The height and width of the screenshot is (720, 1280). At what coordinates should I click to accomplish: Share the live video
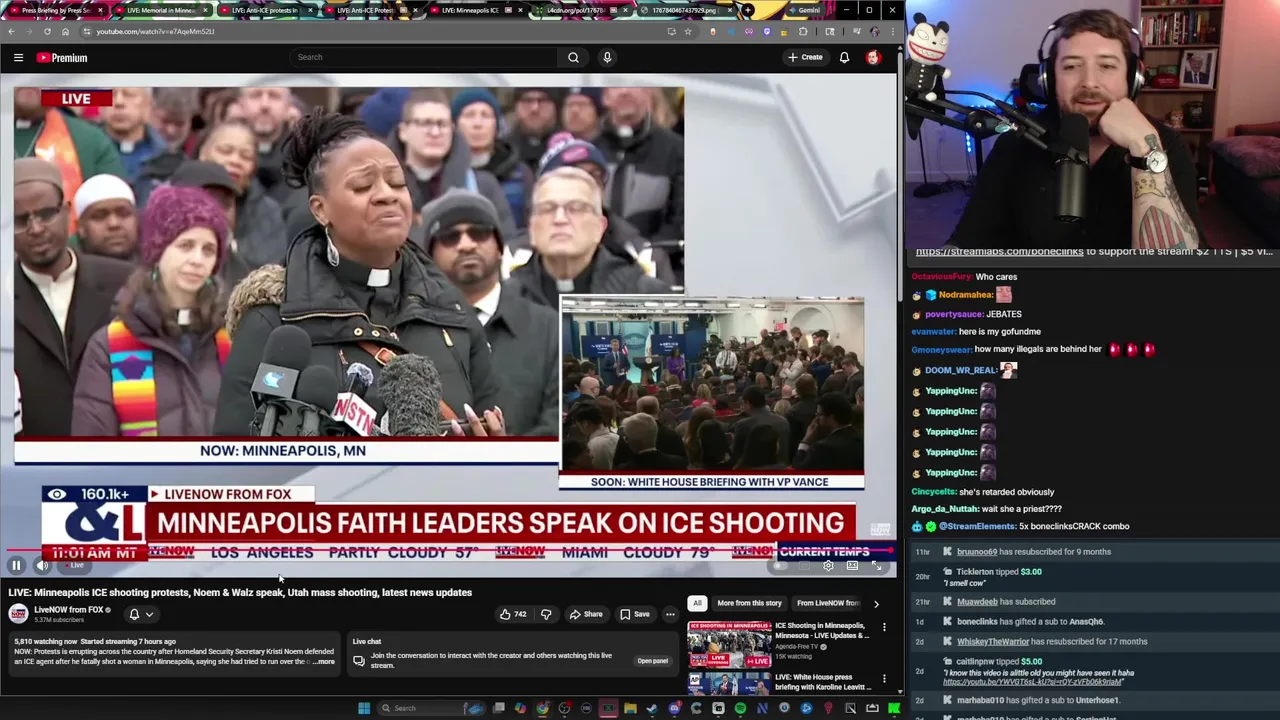click(x=586, y=614)
